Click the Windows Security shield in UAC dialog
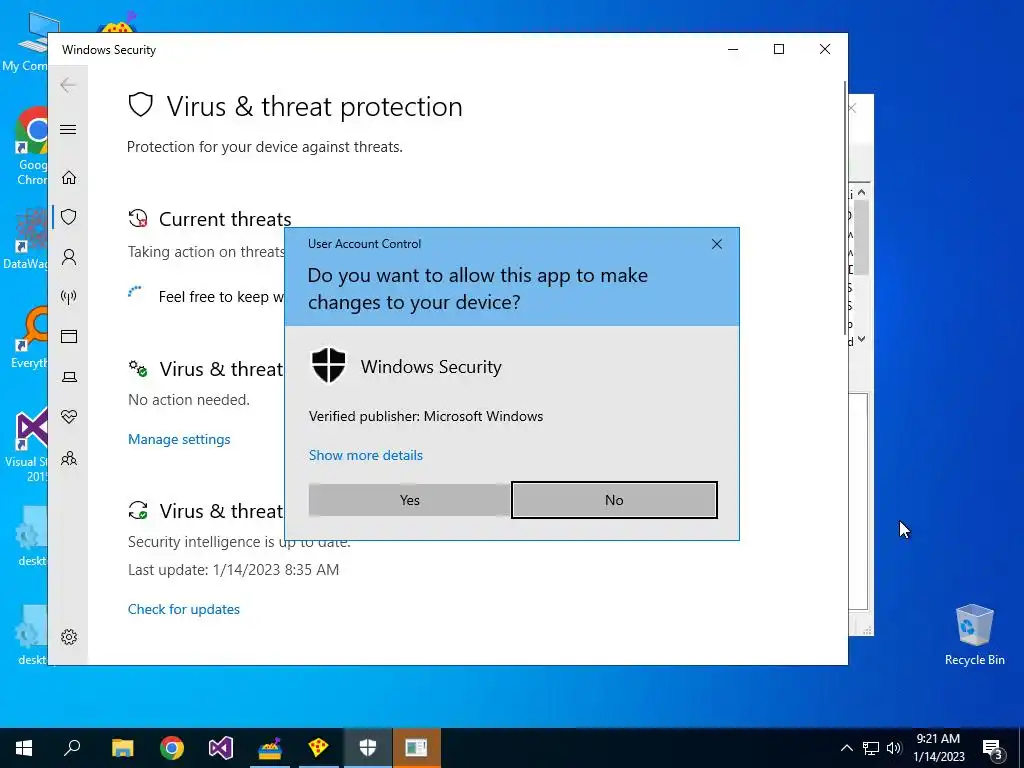Viewport: 1024px width, 768px height. click(328, 366)
